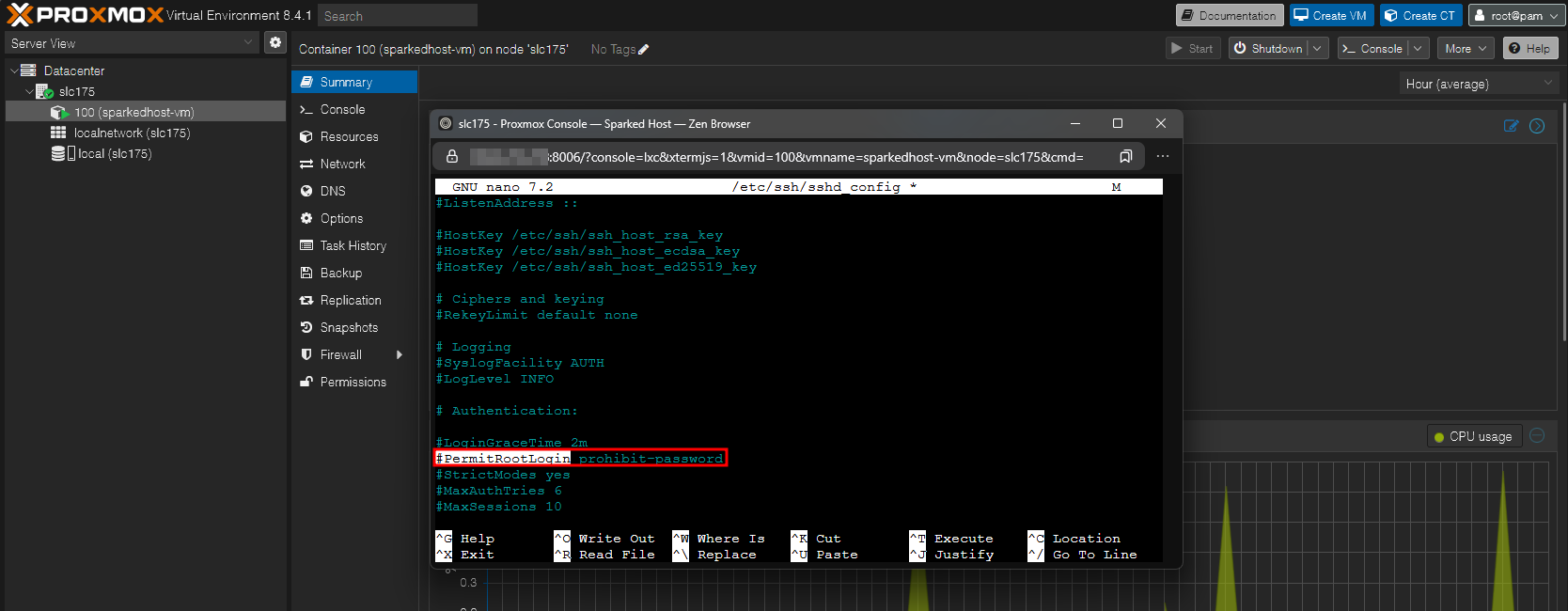Open the browser site info lock icon
The width and height of the screenshot is (1568, 611).
tap(452, 157)
